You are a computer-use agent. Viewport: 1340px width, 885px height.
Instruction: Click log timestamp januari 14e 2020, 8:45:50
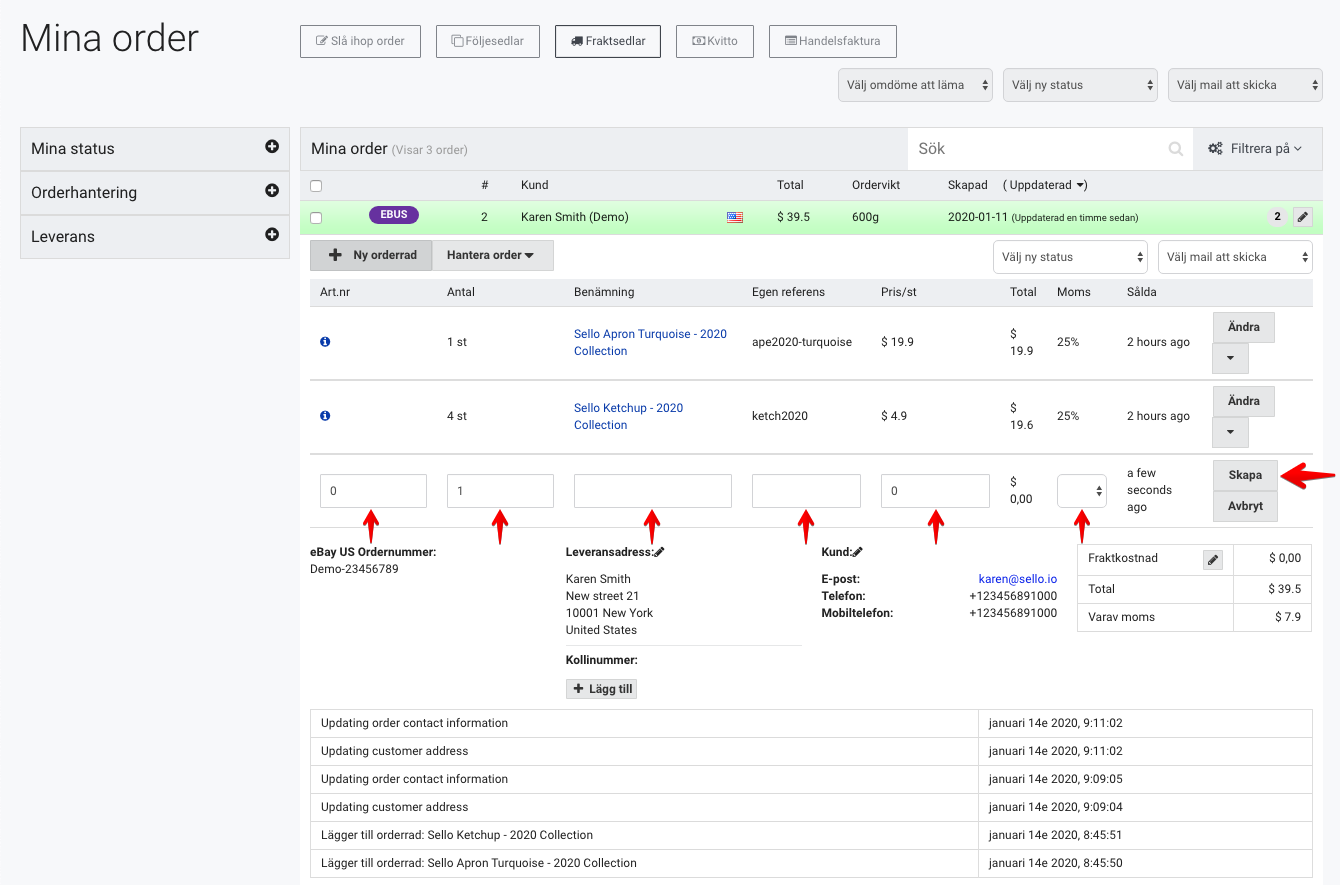coord(1056,863)
